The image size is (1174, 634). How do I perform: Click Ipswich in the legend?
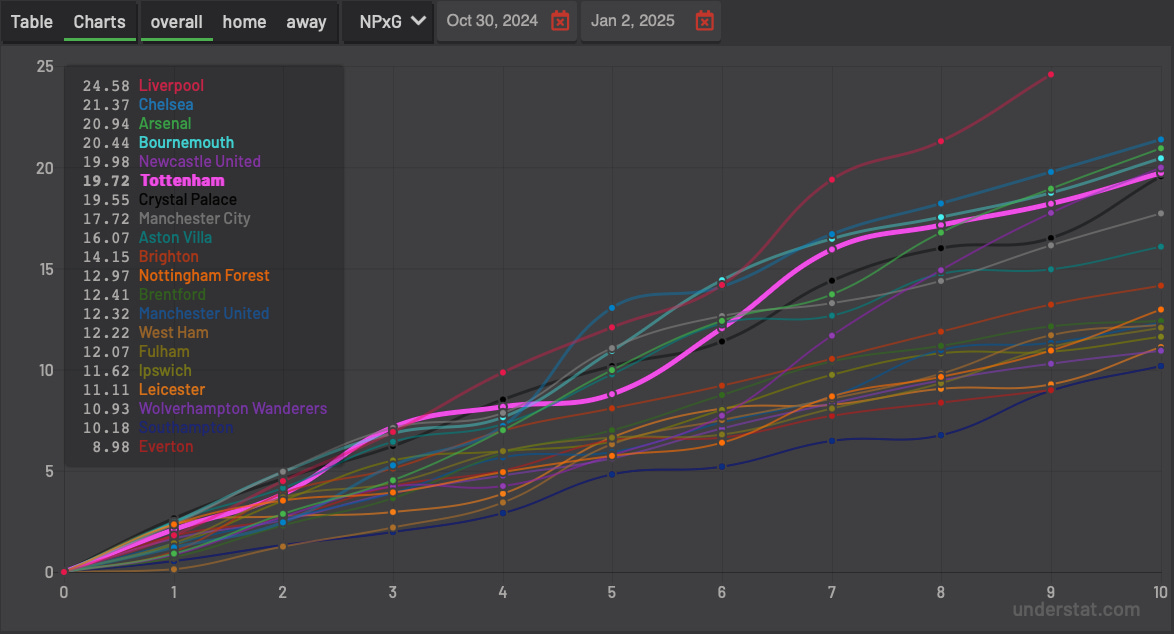(x=165, y=371)
